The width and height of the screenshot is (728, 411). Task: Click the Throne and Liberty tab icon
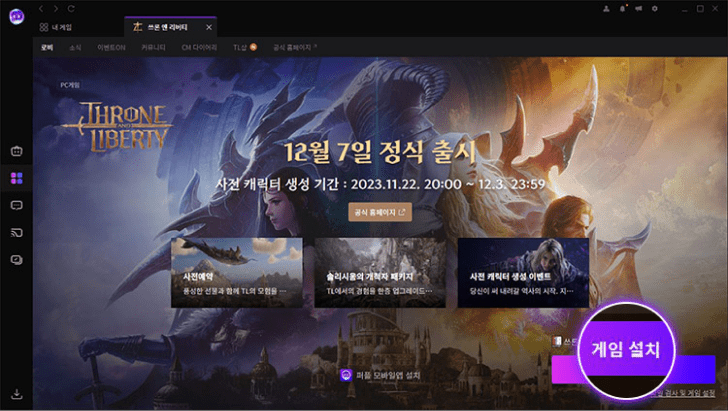click(137, 27)
